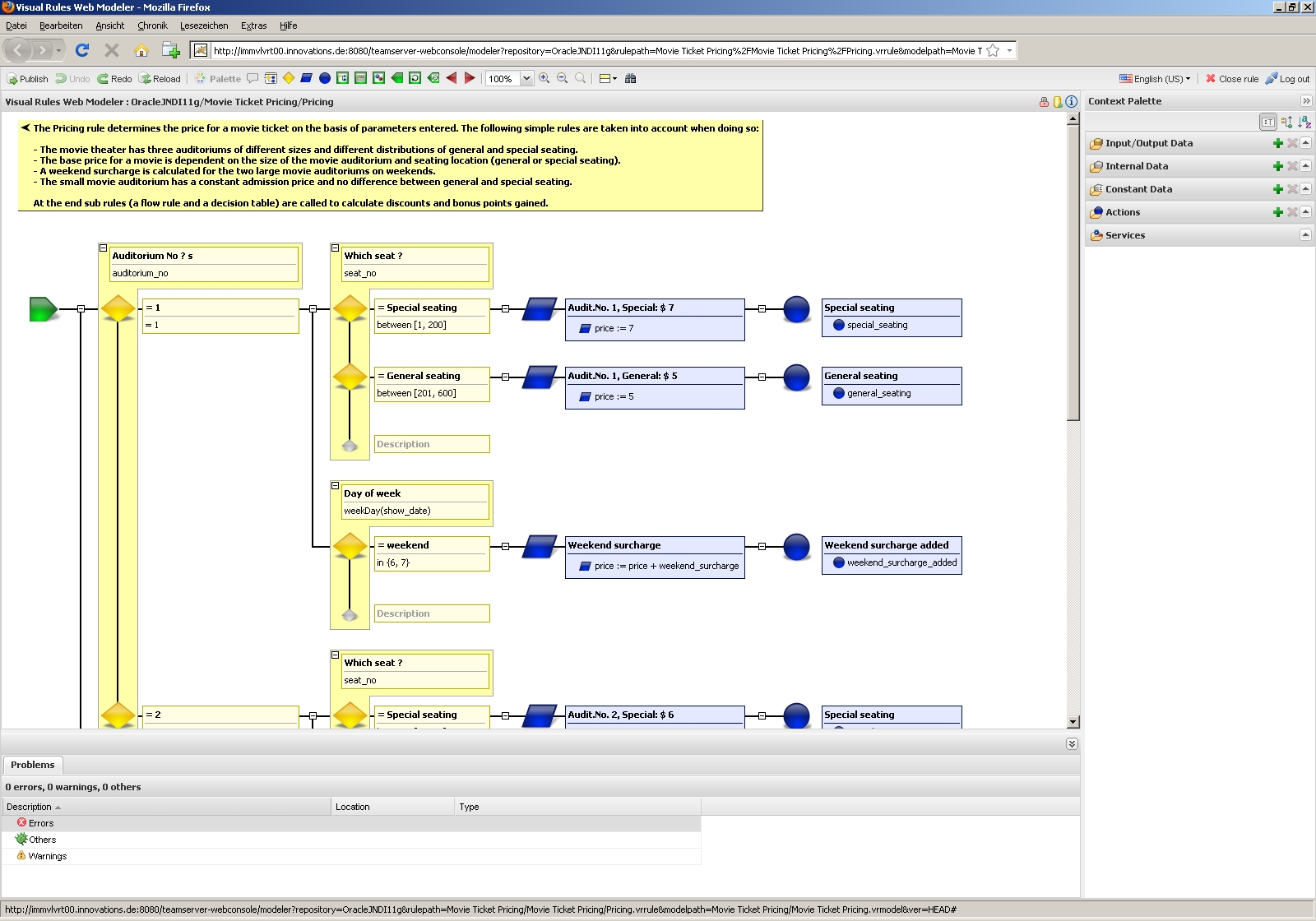This screenshot has height=921, width=1316.
Task: Collapse the 'Auditorium No ? s' decision block
Action: (x=104, y=248)
